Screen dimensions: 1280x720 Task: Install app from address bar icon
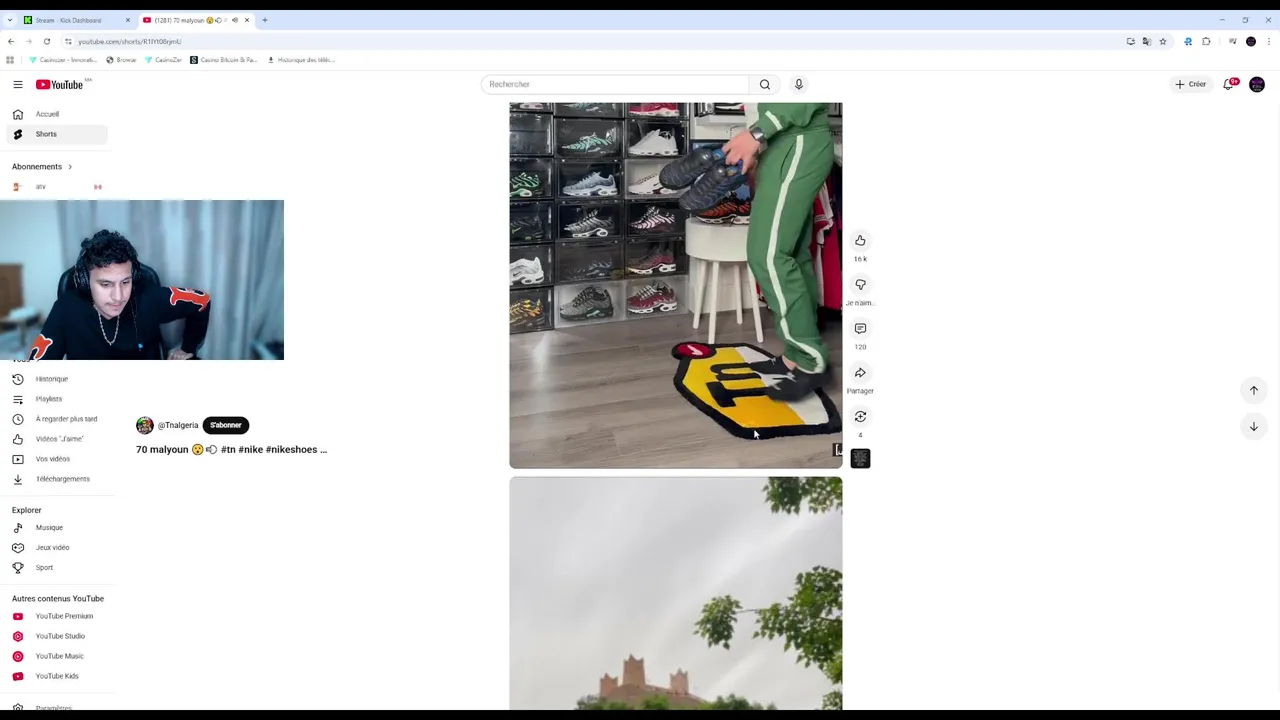click(1131, 42)
